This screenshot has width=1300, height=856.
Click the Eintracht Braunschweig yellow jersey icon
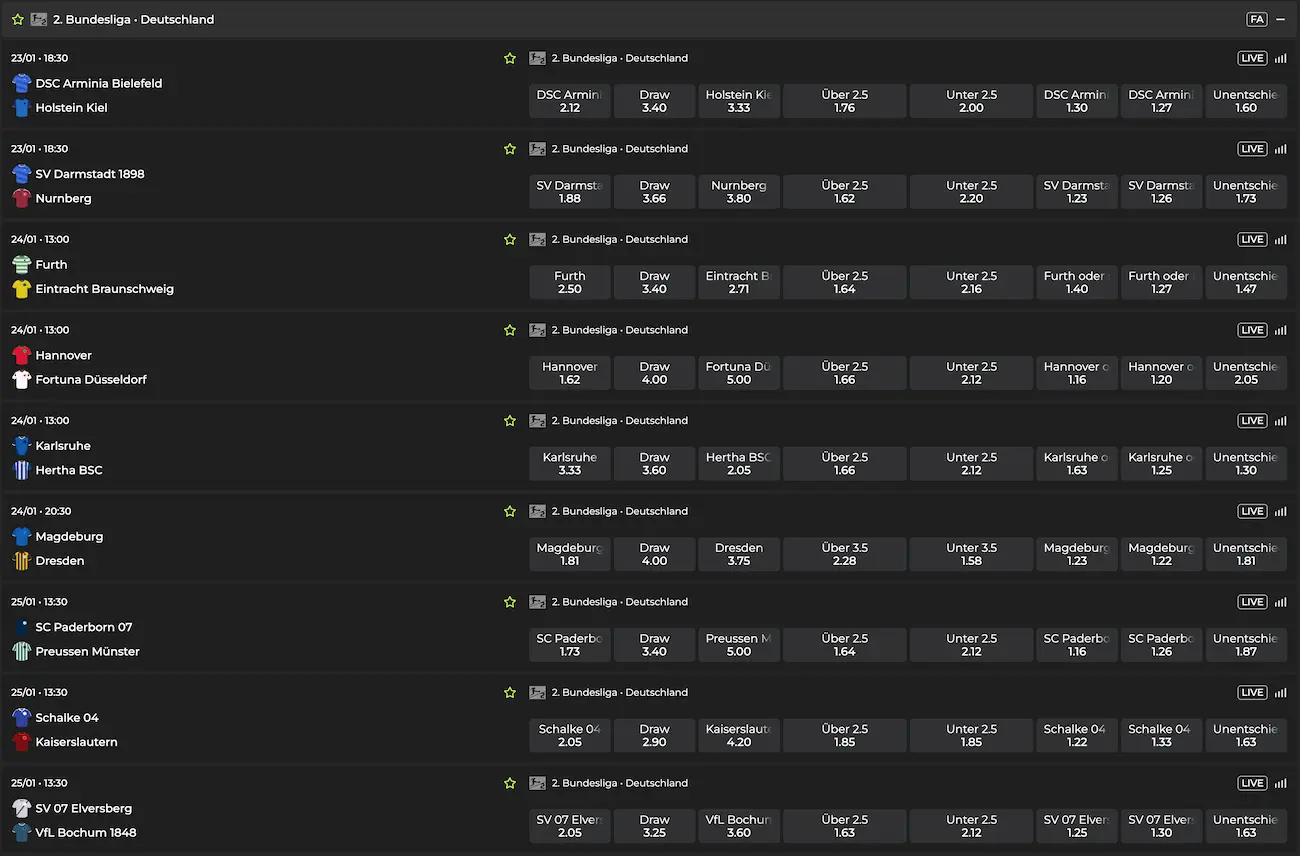pos(21,289)
